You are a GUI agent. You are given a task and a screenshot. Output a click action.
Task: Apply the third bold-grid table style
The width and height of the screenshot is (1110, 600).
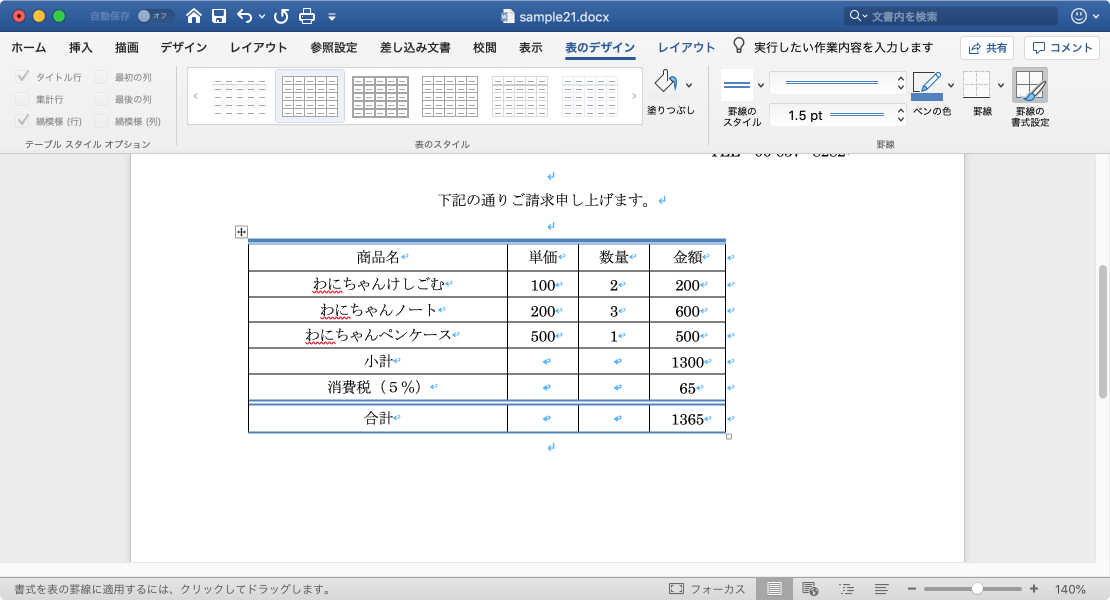[x=380, y=96]
